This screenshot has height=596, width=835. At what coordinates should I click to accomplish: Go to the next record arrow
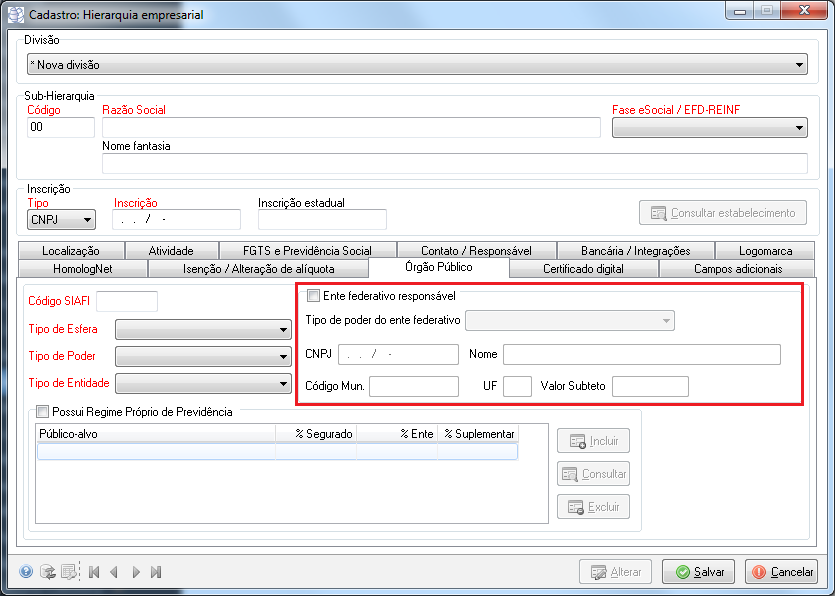[136, 572]
